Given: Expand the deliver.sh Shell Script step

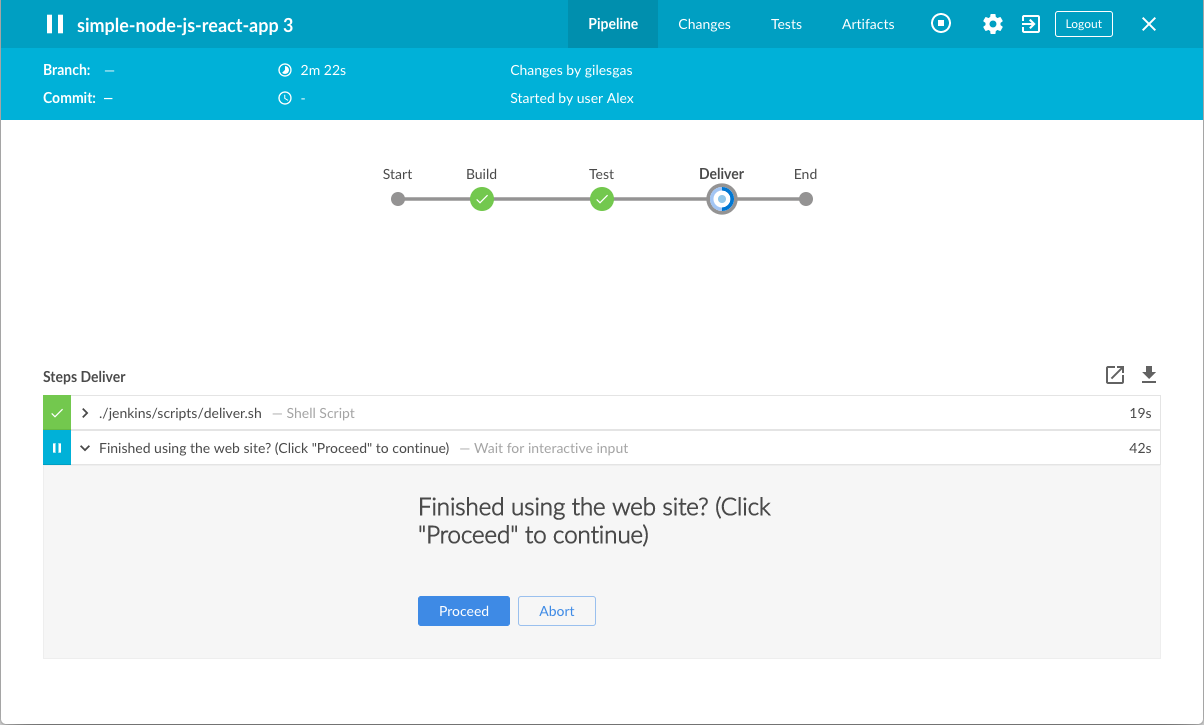Looking at the screenshot, I should [x=86, y=413].
